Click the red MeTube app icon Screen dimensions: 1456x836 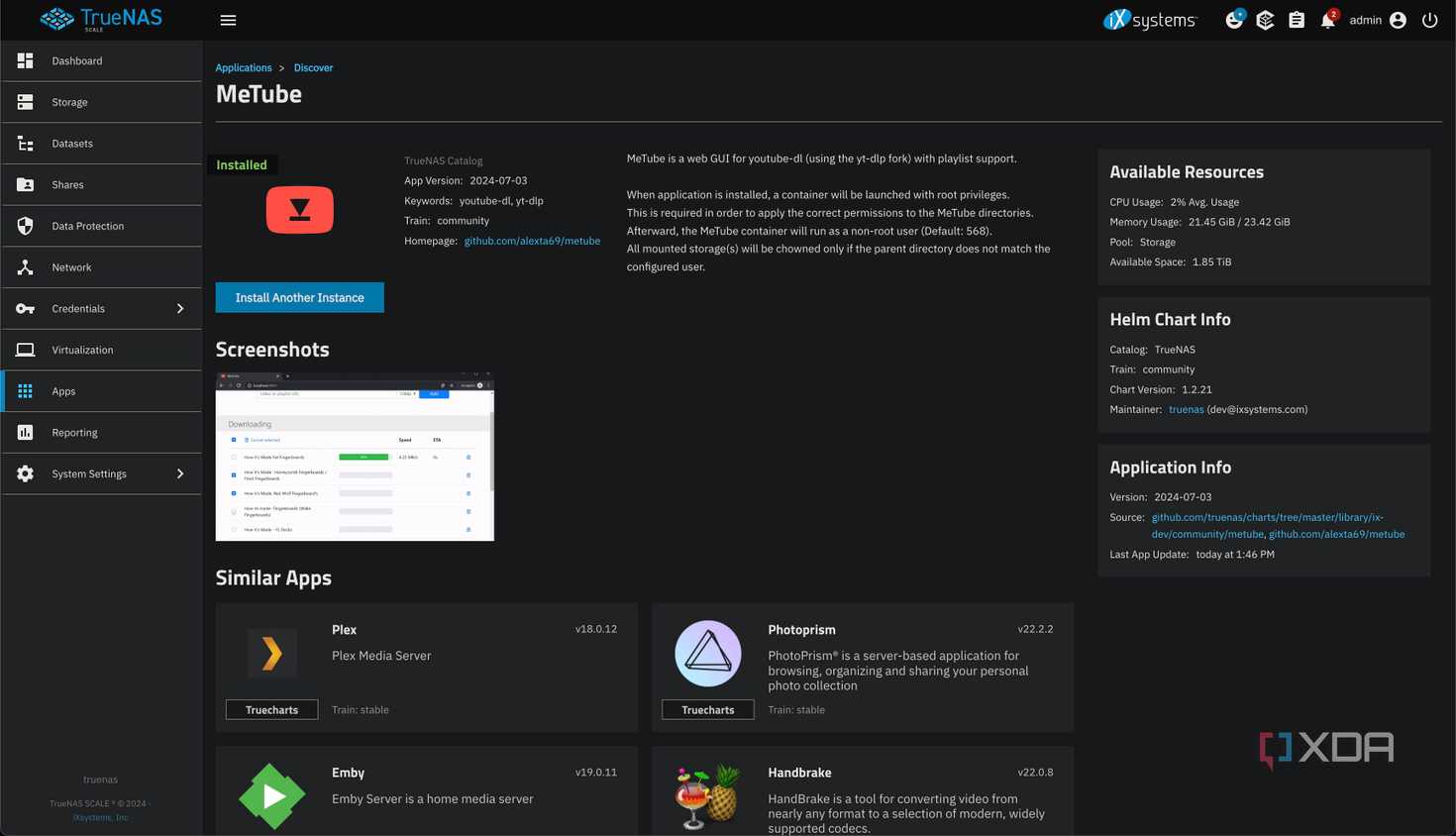coord(300,210)
